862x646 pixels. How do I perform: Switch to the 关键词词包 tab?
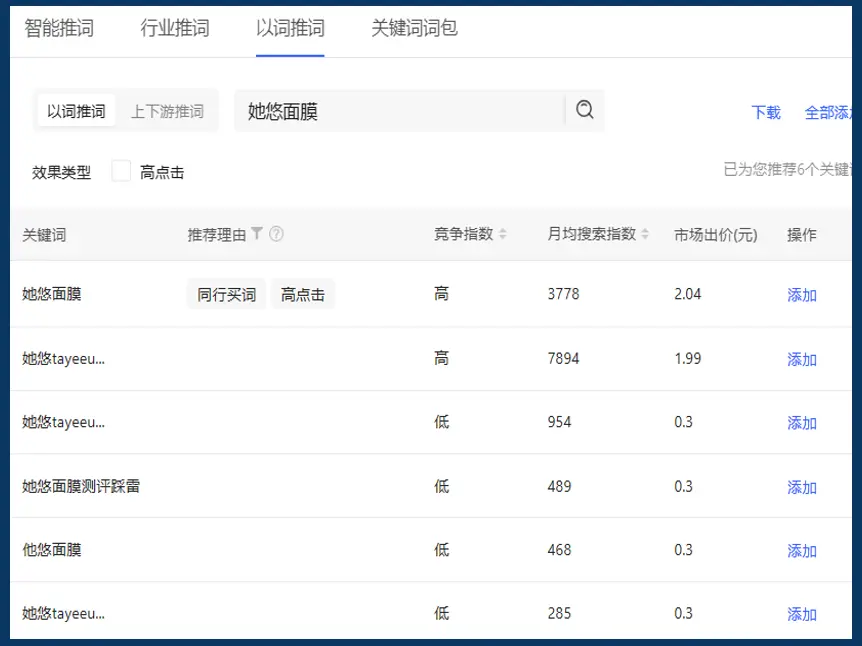[413, 29]
